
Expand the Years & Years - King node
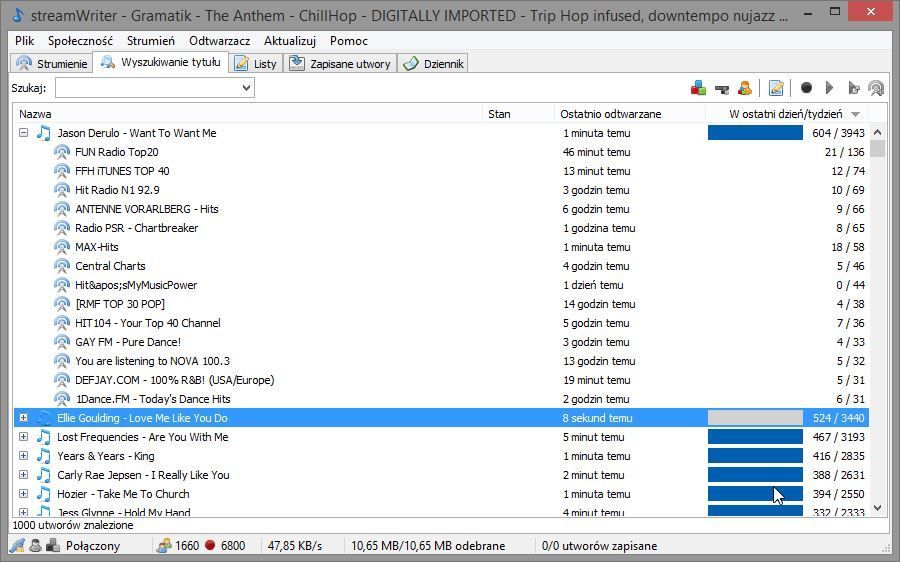coord(23,456)
